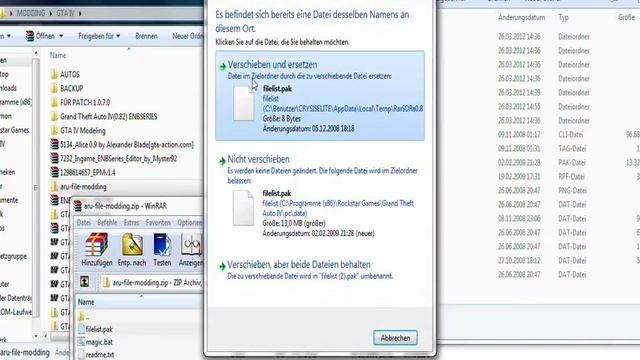
Task: Expand arrow after GTA IV breadcrumb
Action: [80, 13]
